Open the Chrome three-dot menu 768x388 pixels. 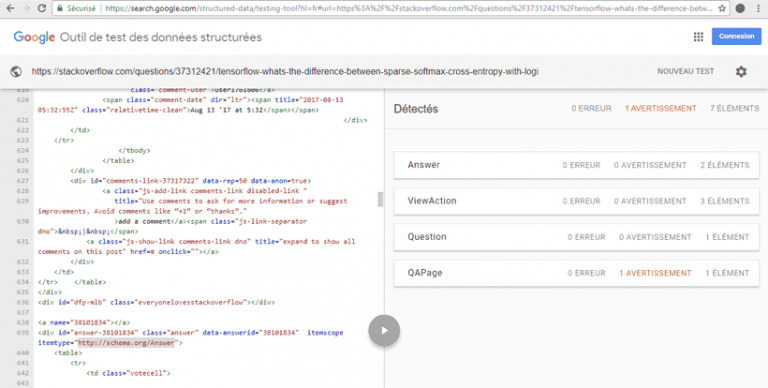pyautogui.click(x=759, y=8)
